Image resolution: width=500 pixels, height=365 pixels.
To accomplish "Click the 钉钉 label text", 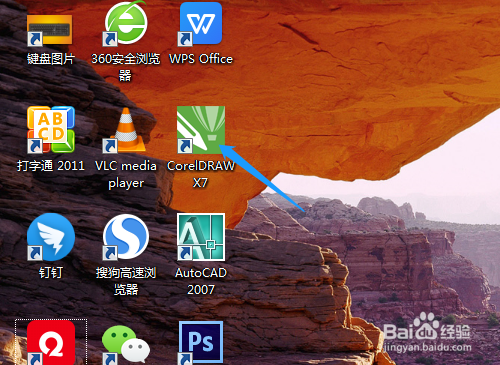I will click(x=51, y=273).
